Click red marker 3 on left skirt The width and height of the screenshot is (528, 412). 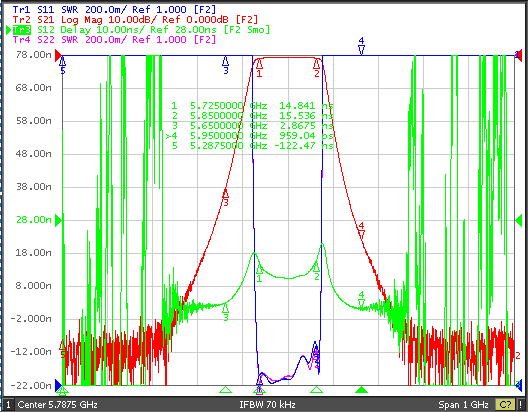[x=226, y=198]
